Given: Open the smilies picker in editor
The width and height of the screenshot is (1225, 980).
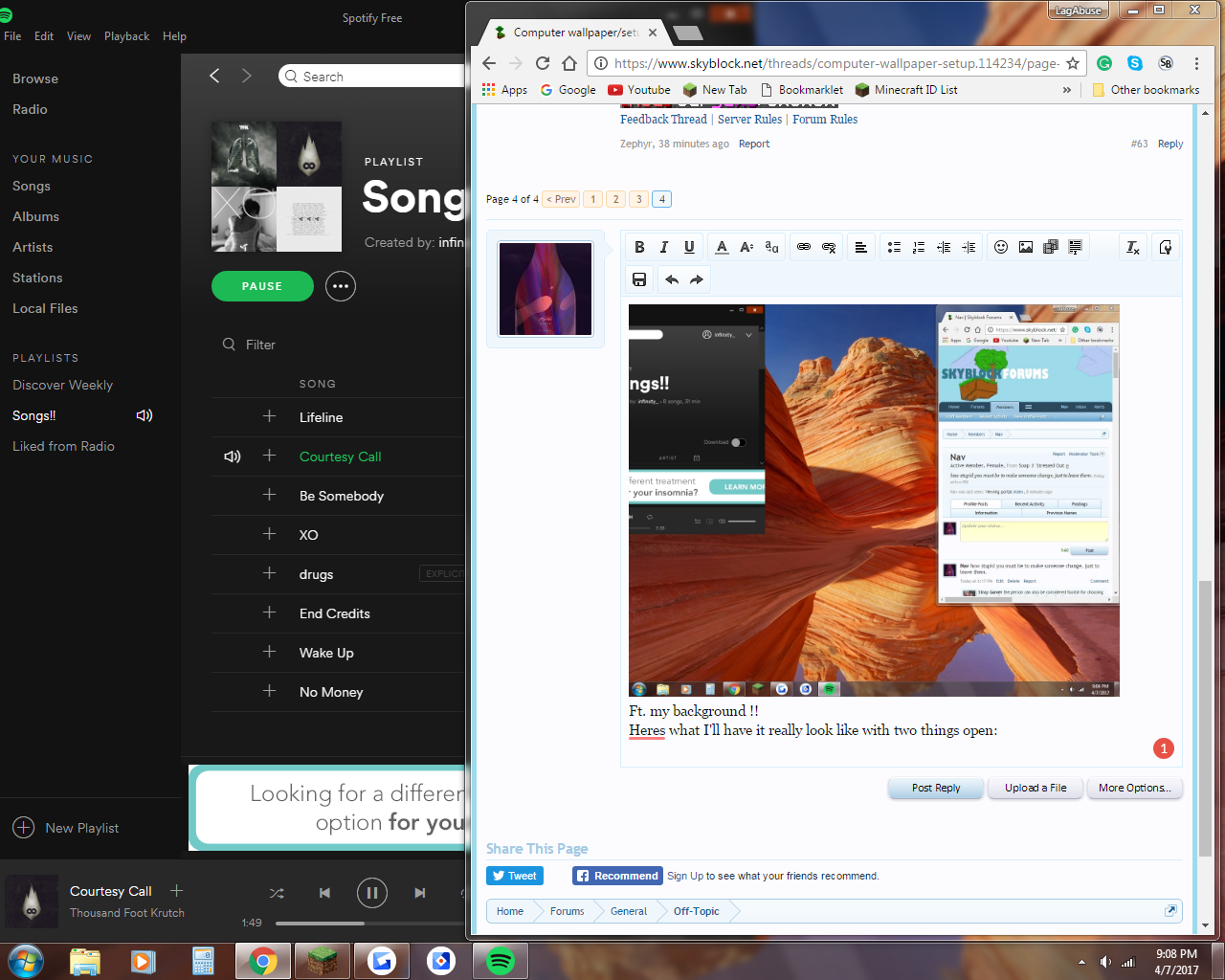Looking at the screenshot, I should [1001, 247].
